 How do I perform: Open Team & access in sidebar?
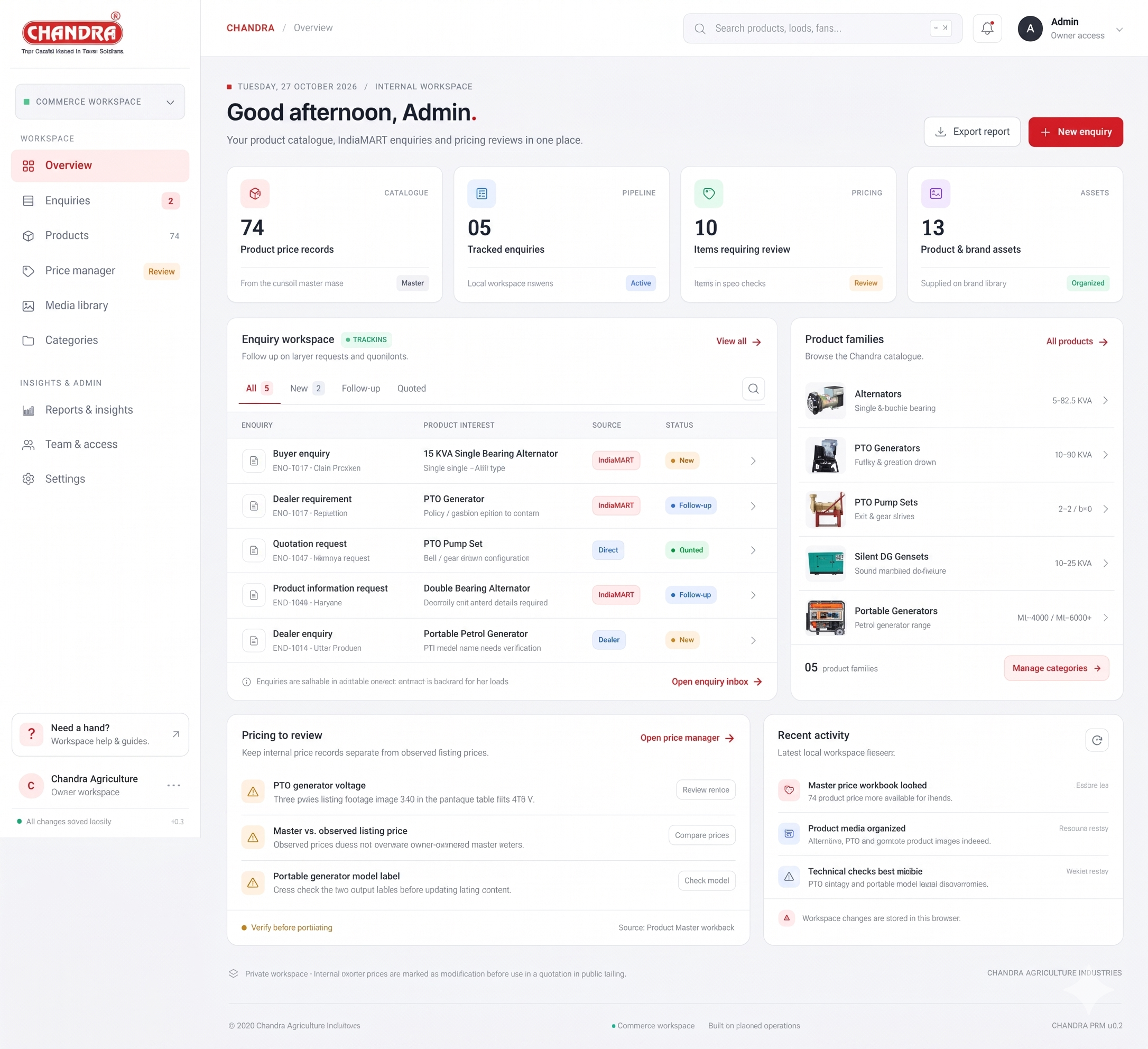point(100,444)
